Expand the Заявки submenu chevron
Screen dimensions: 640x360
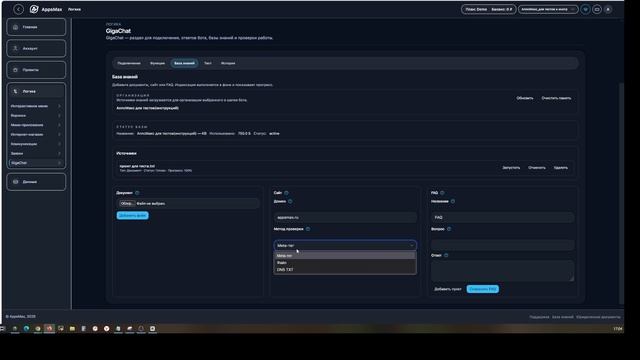click(60, 153)
